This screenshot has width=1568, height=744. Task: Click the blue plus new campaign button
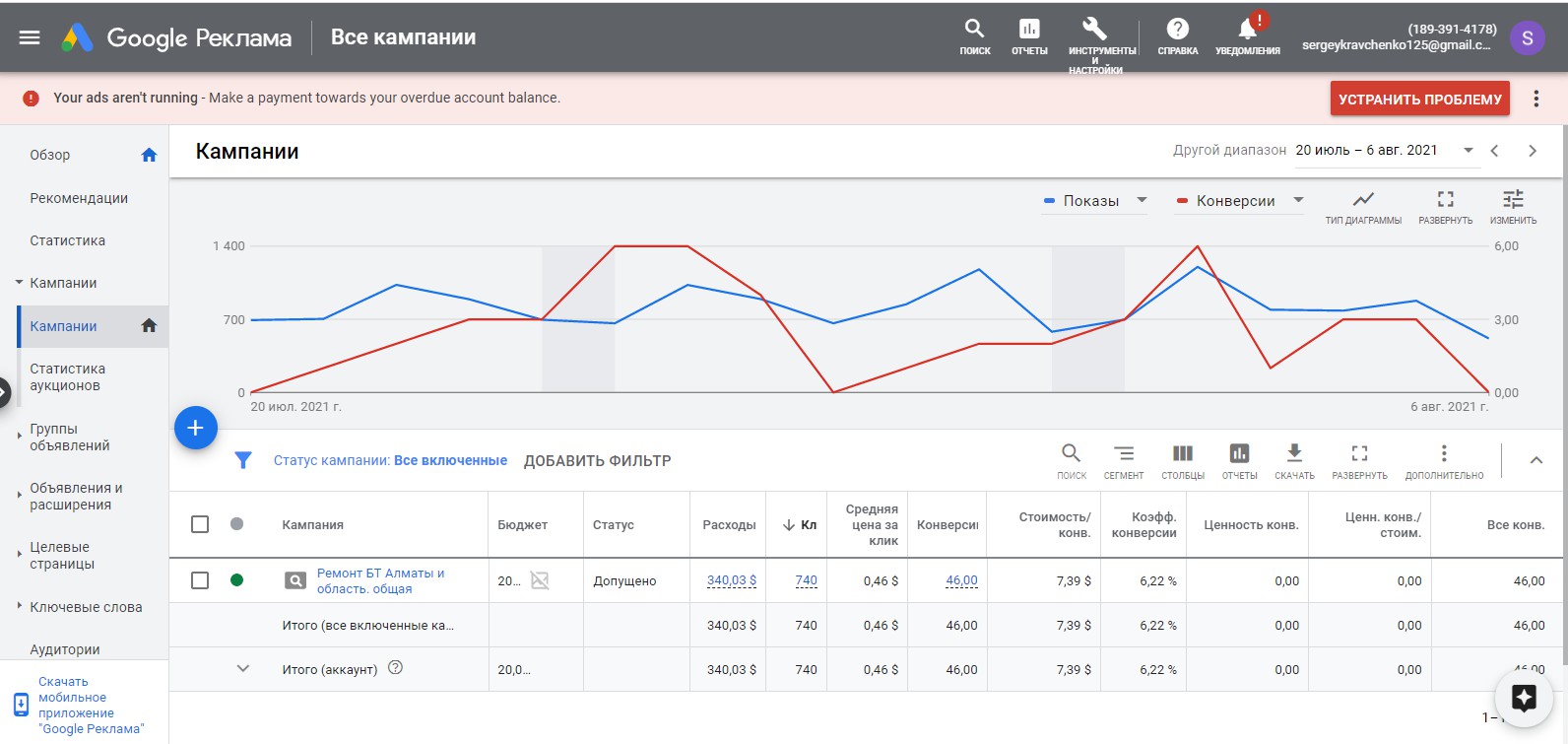click(x=195, y=428)
